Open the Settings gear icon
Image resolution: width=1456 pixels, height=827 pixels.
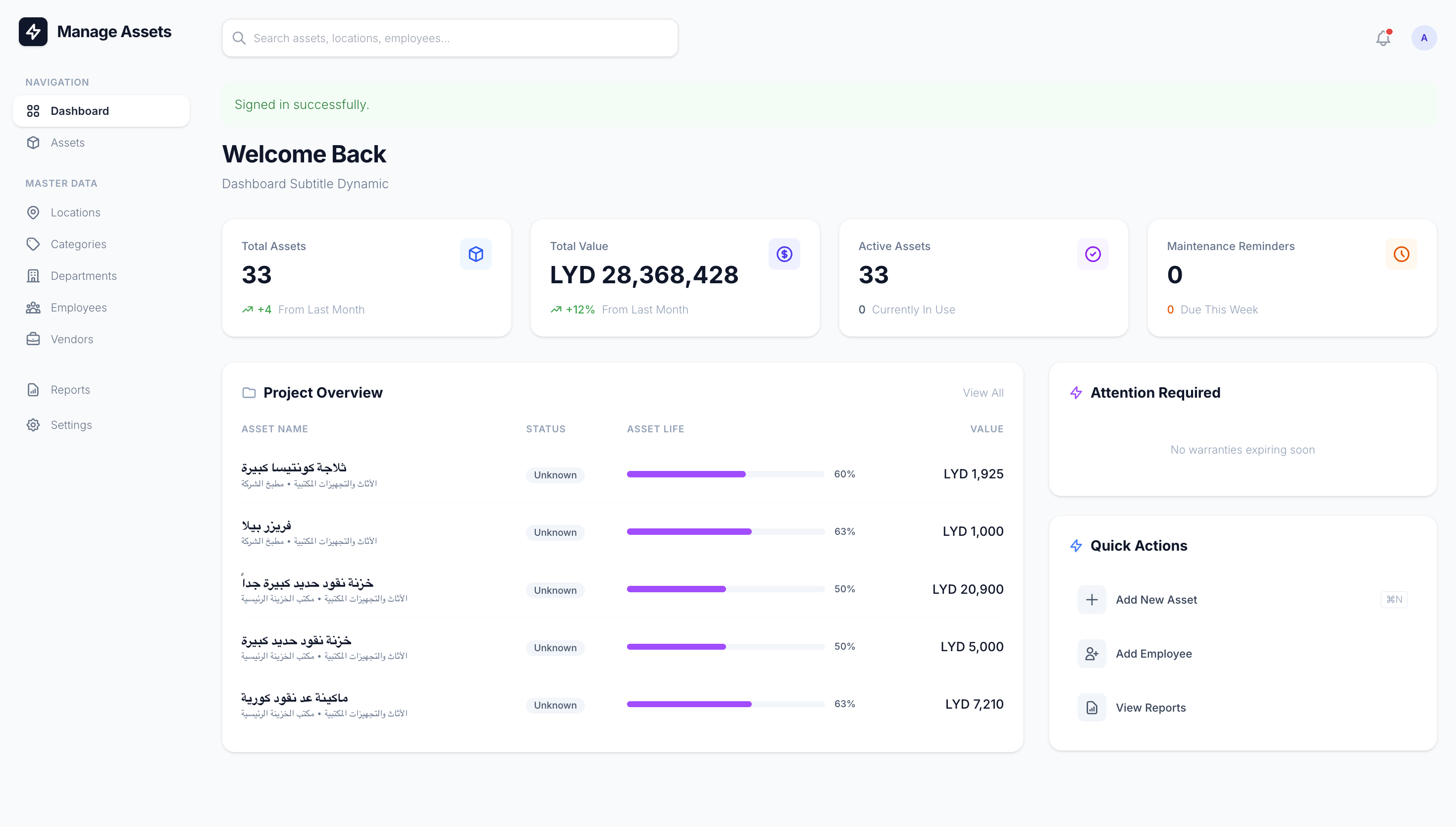coord(33,425)
